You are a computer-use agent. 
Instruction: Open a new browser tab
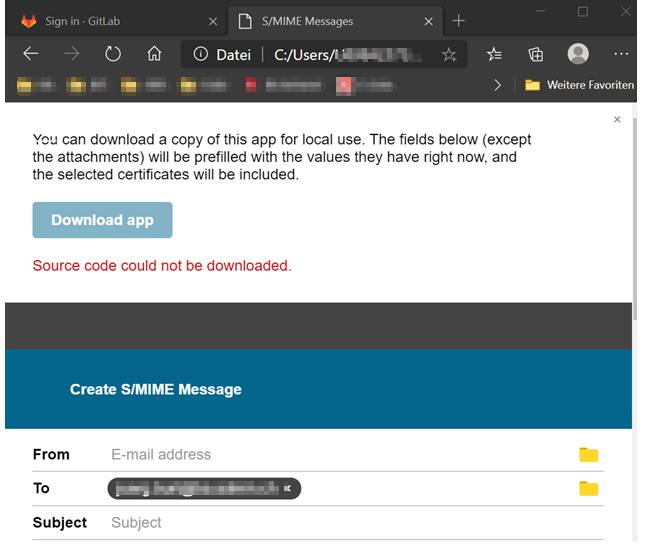[459, 21]
